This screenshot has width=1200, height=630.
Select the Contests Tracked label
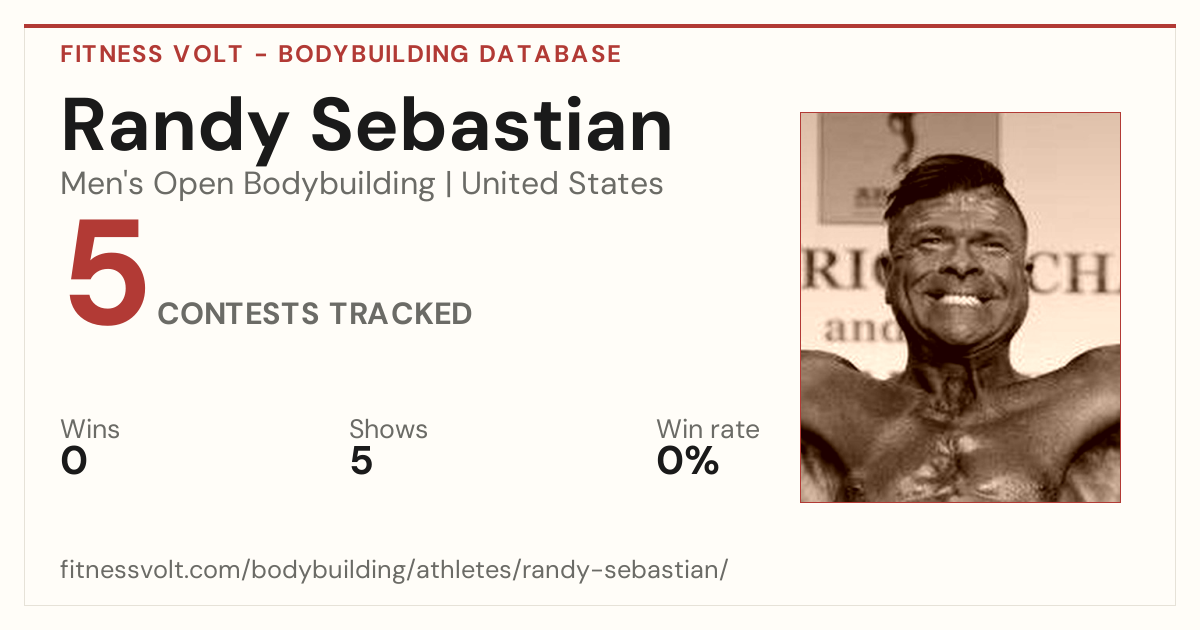[315, 314]
